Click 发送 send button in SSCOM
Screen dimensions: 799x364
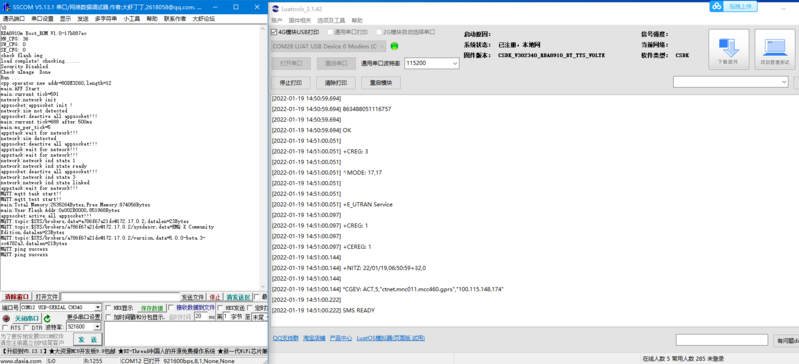point(88,340)
